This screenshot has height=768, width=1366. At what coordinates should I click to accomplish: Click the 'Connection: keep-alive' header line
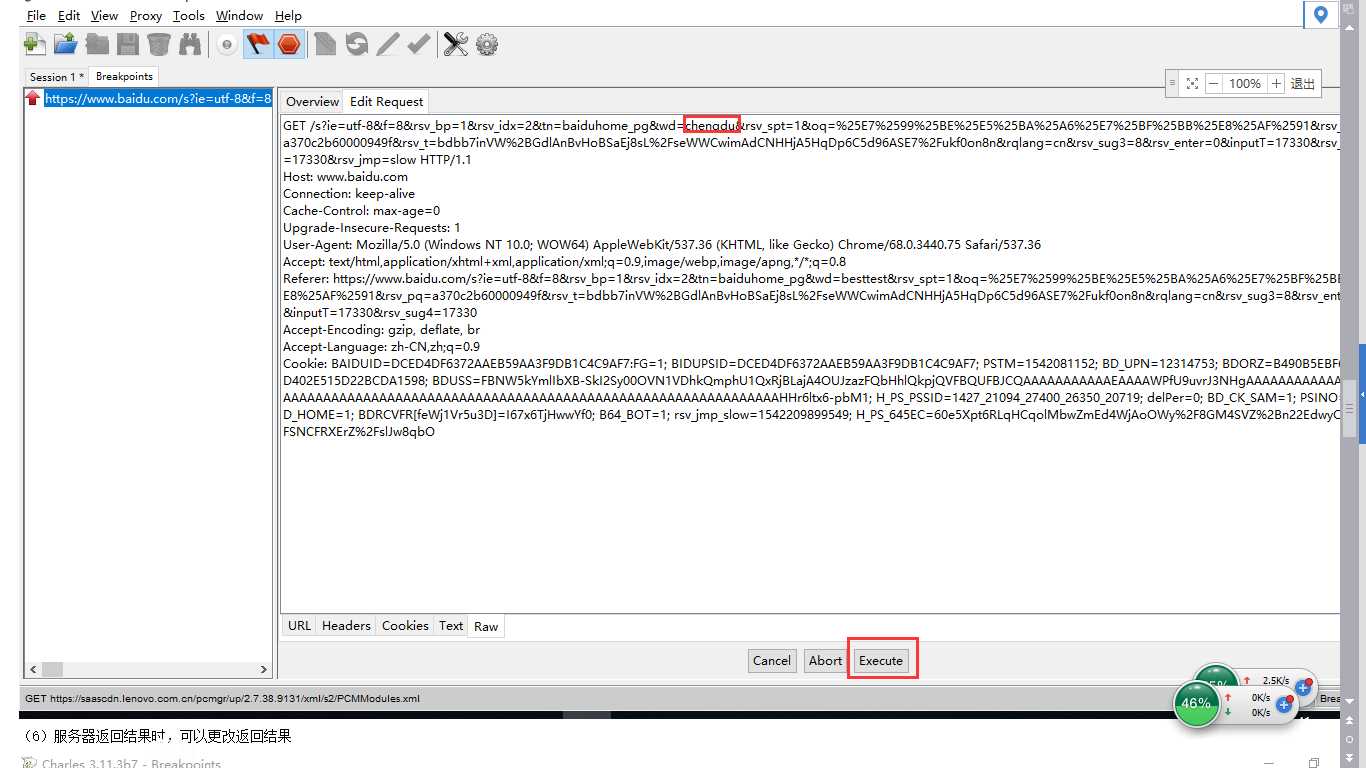[349, 193]
